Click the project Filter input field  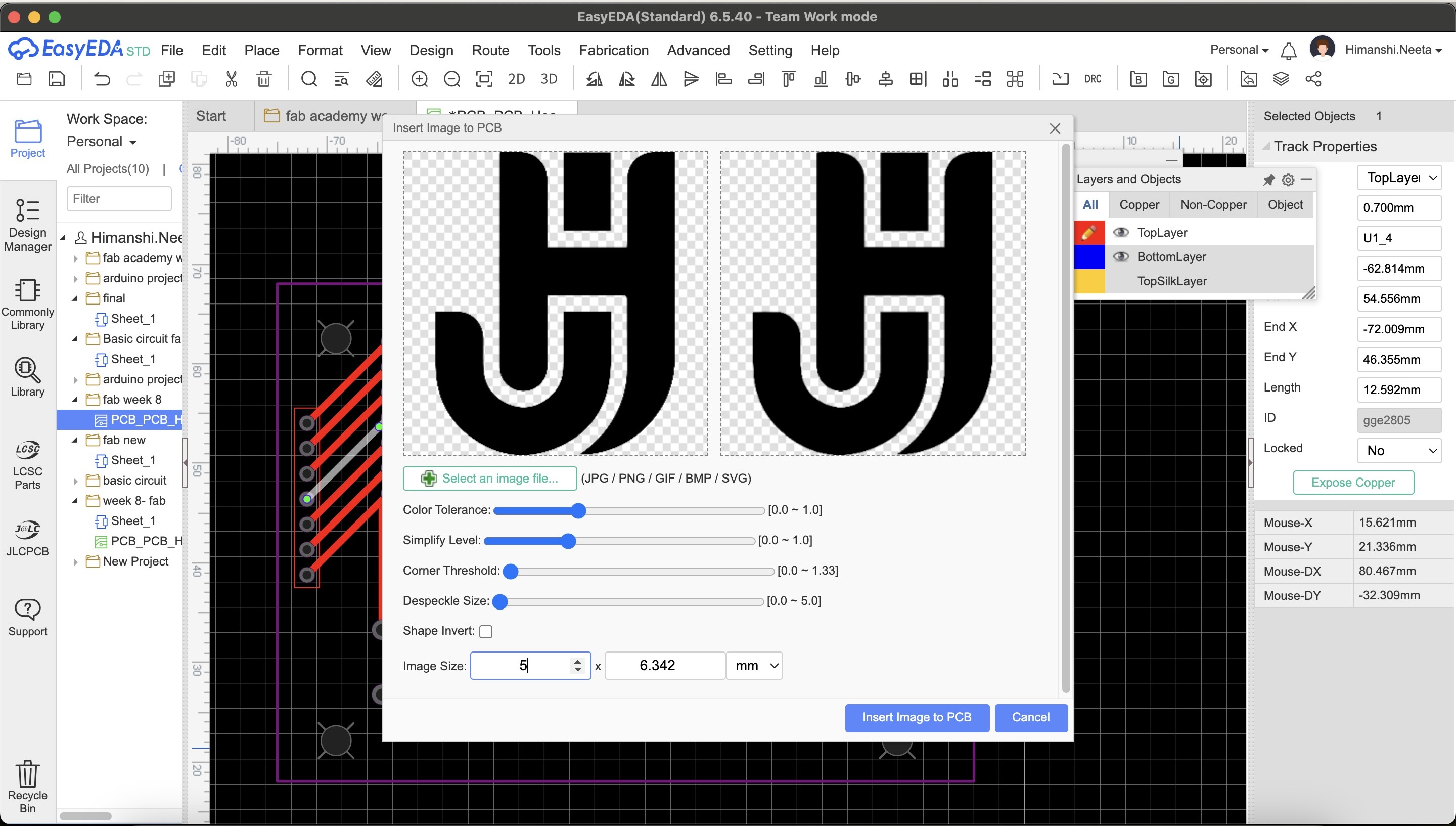tap(119, 199)
